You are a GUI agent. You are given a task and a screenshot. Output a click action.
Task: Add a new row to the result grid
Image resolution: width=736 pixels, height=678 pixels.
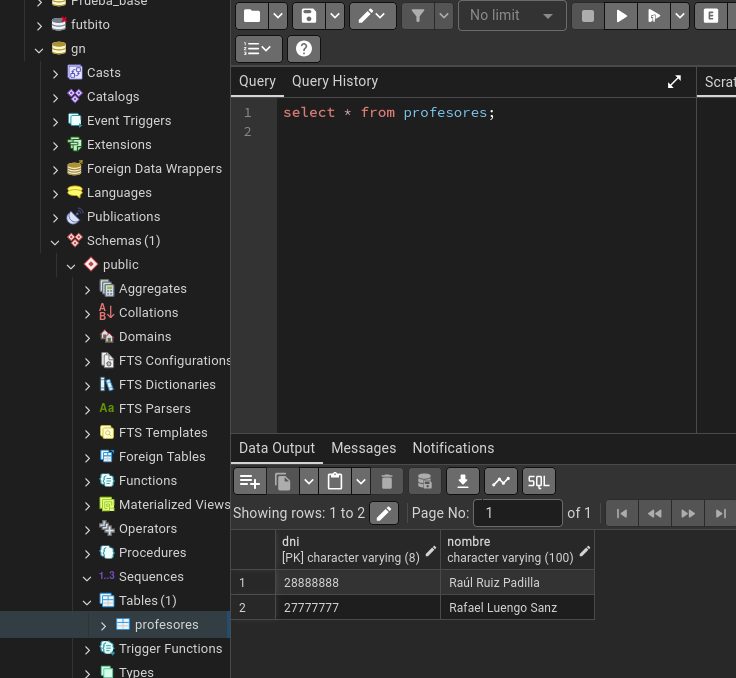click(x=250, y=481)
